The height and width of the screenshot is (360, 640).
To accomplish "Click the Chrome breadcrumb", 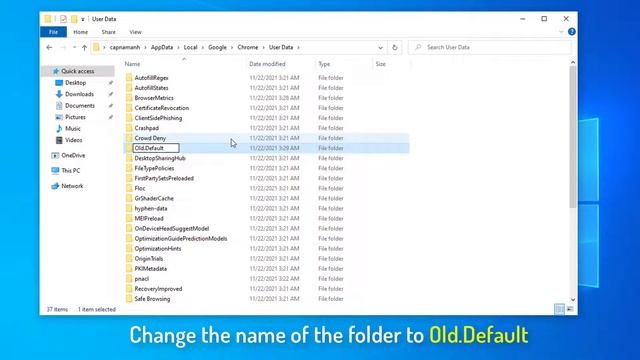I will point(248,47).
